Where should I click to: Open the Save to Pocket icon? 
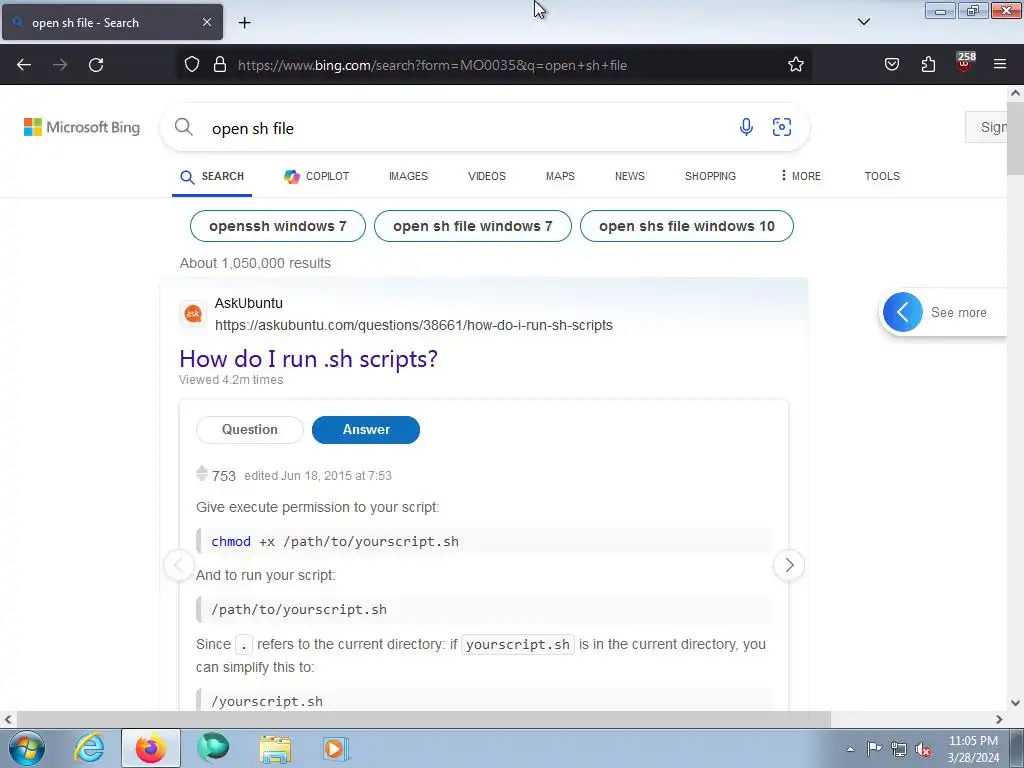891,65
